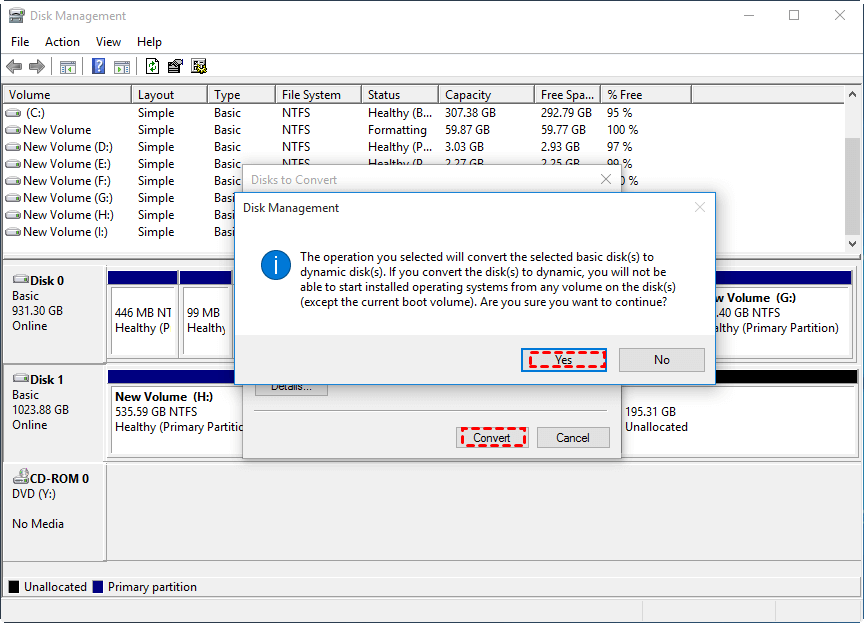Open the Help menu
The height and width of the screenshot is (623, 864).
pos(149,42)
